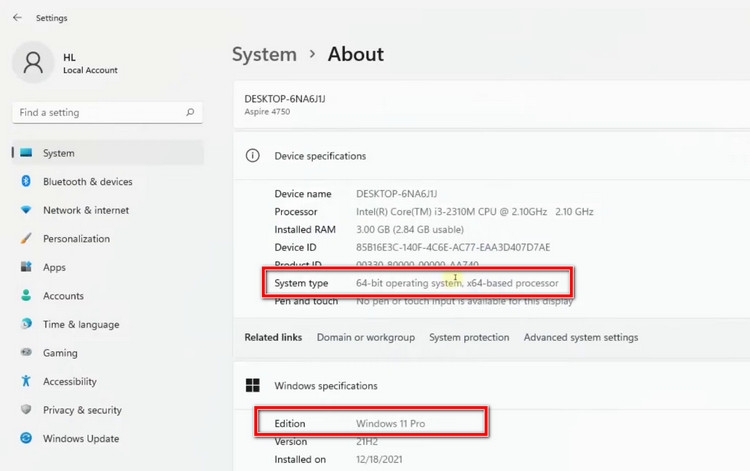Click the 64-bit operating system value
Image resolution: width=750 pixels, height=471 pixels.
(457, 283)
